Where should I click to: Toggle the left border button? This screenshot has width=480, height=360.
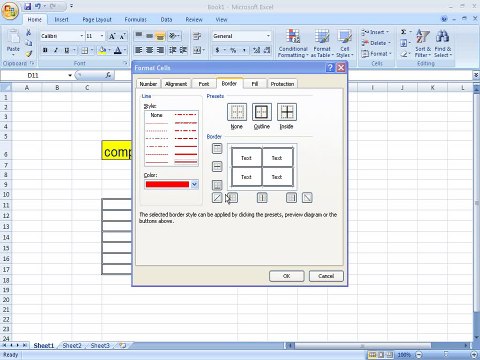(x=233, y=198)
